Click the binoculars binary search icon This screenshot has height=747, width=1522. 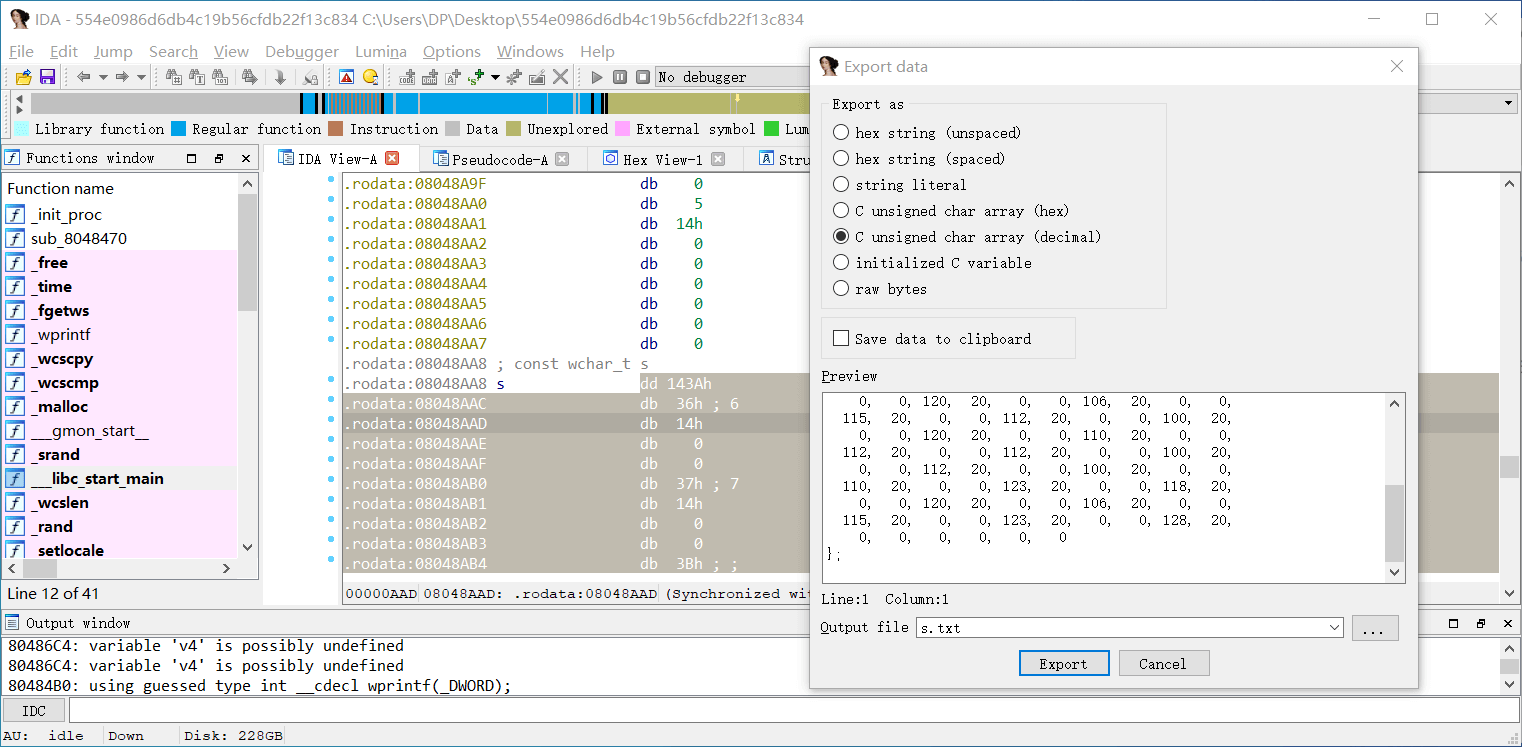220,77
